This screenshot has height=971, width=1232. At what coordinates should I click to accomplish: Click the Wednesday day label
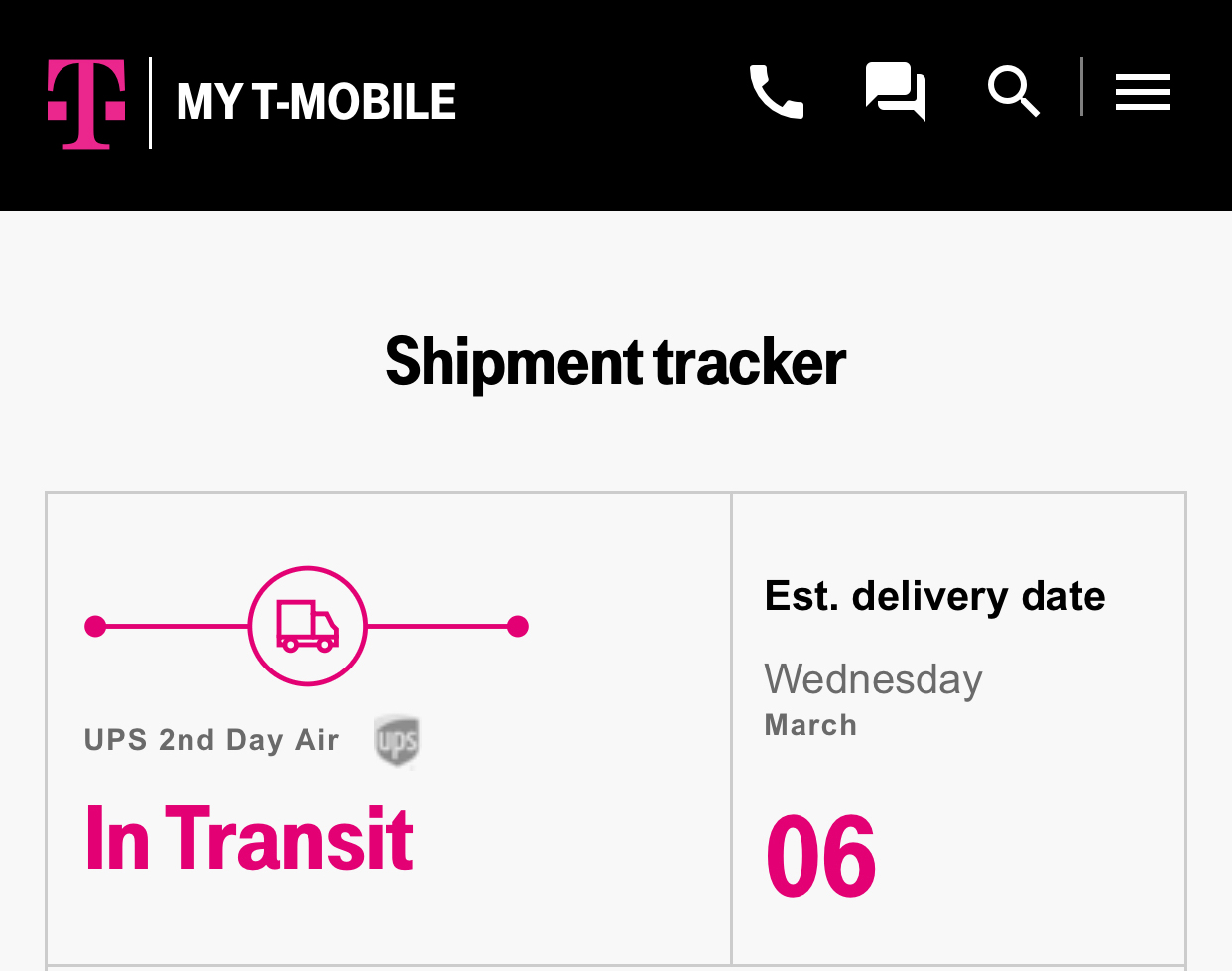(873, 680)
